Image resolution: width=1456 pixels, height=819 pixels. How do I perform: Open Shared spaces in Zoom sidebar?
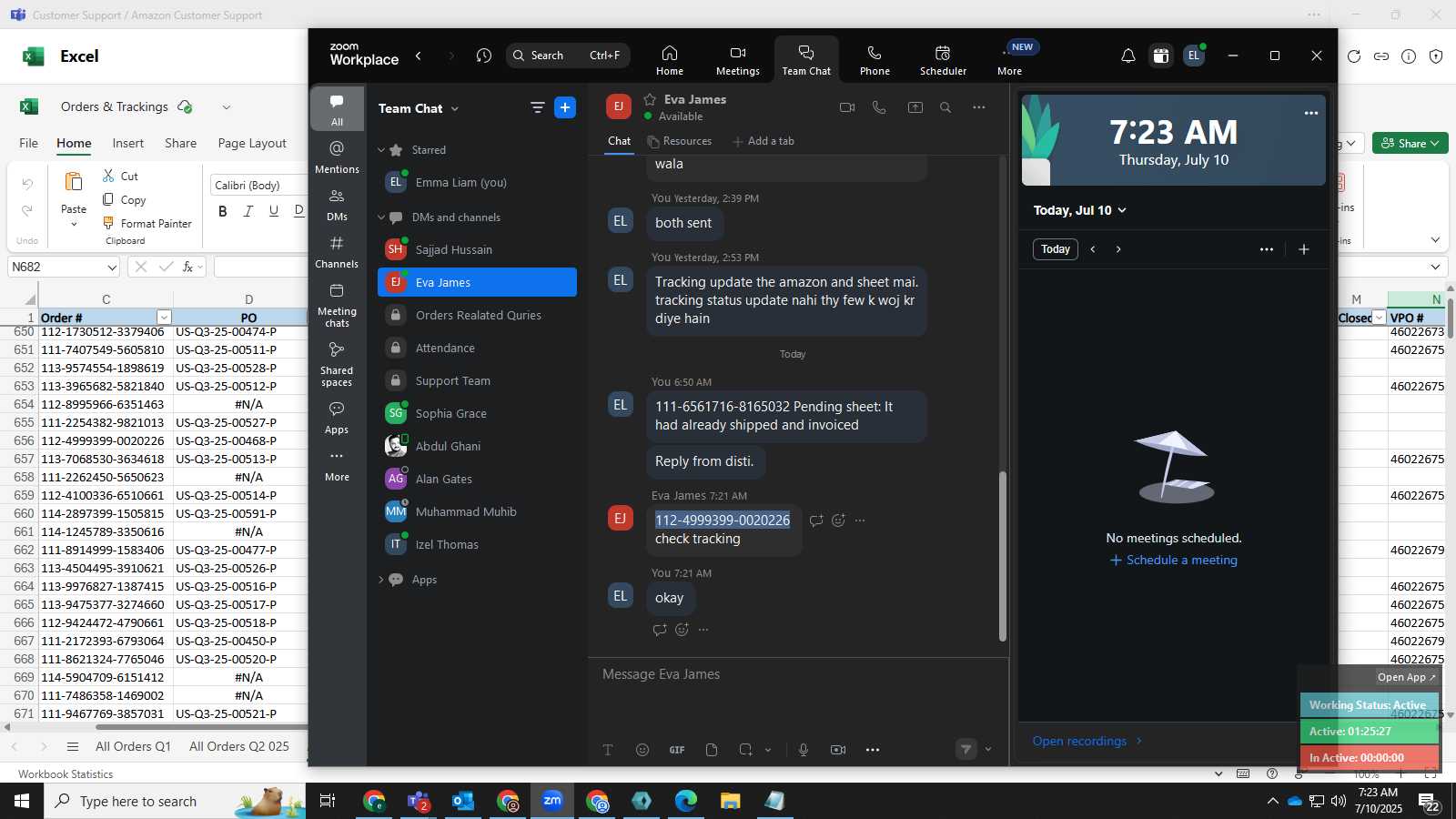tap(337, 364)
